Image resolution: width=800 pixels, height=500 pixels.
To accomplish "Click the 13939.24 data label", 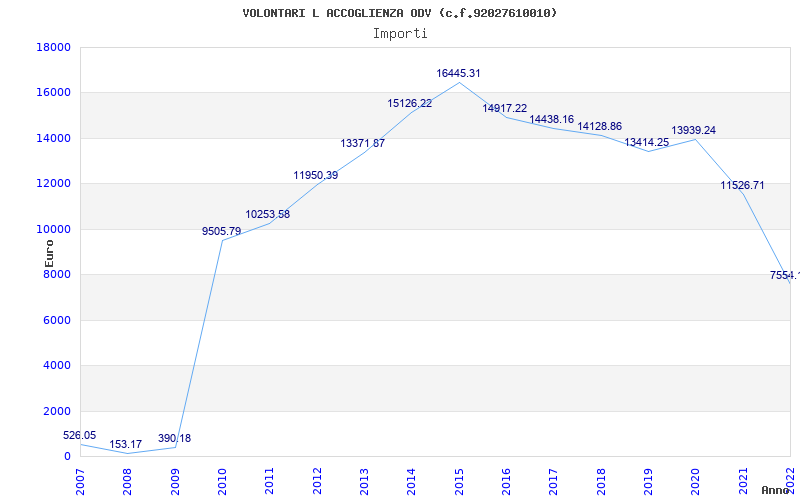I will [694, 130].
